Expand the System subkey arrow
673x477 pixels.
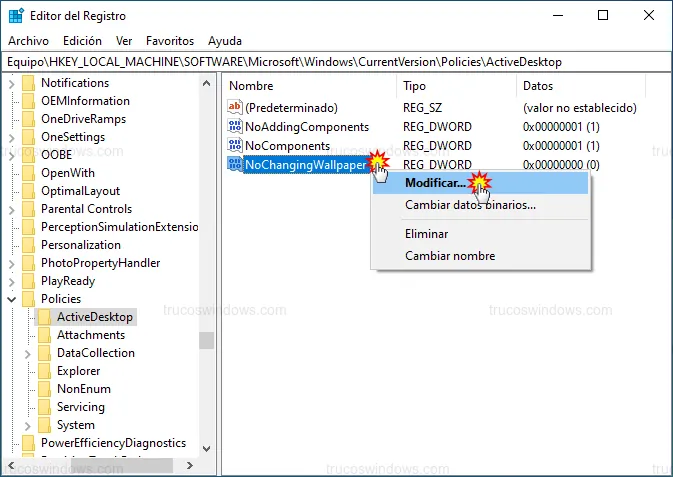[x=28, y=425]
